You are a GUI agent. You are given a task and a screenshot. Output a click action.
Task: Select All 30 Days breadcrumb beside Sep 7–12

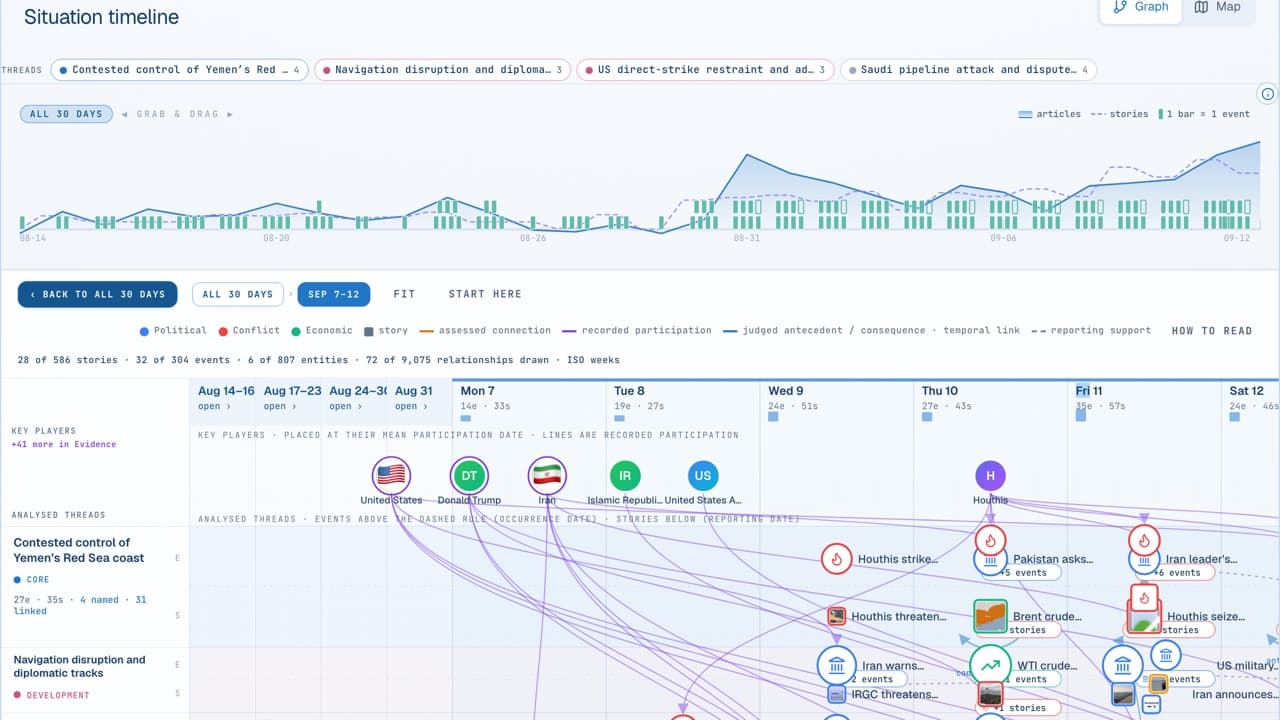[238, 294]
